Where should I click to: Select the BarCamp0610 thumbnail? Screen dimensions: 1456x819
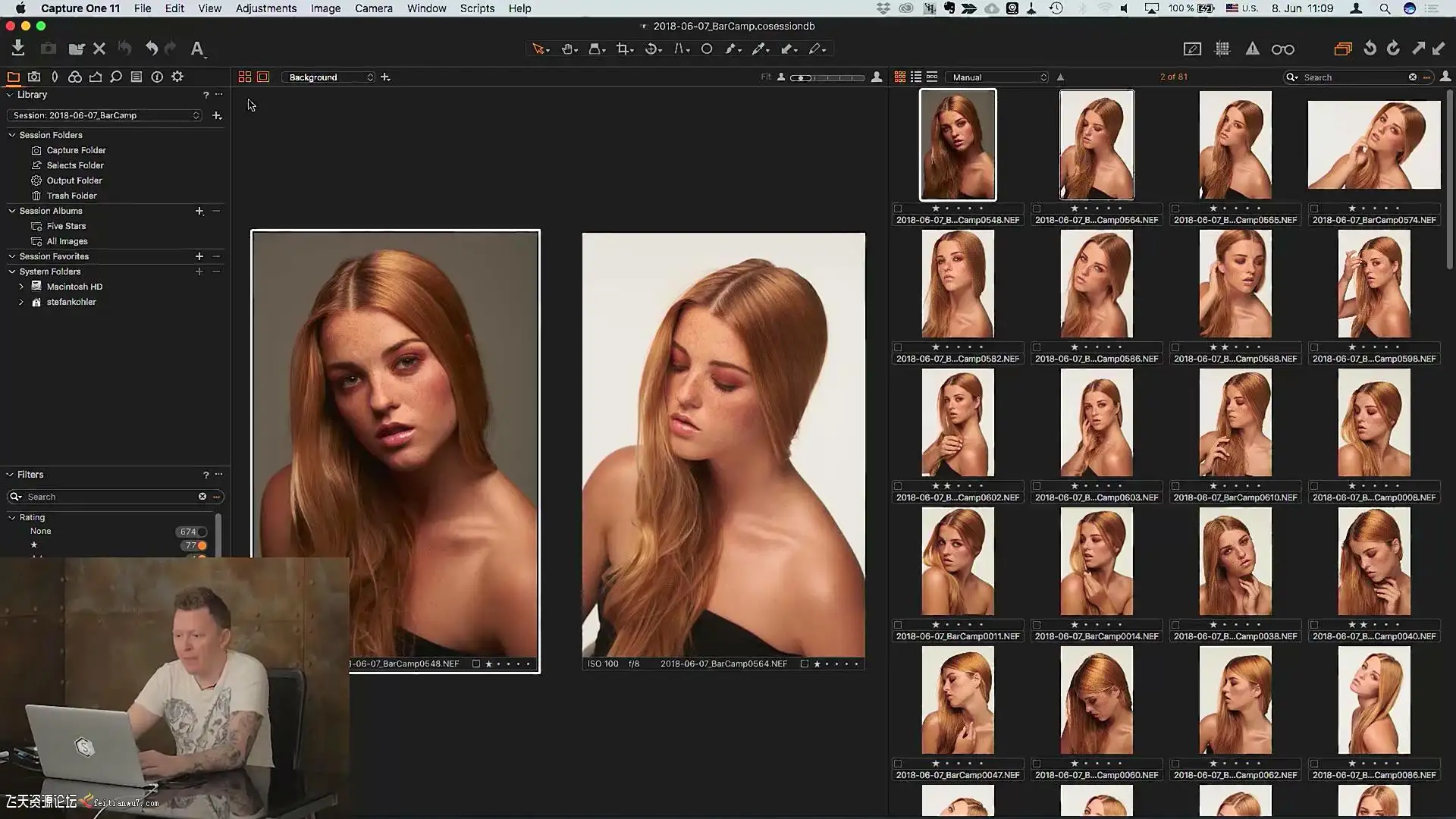1235,423
